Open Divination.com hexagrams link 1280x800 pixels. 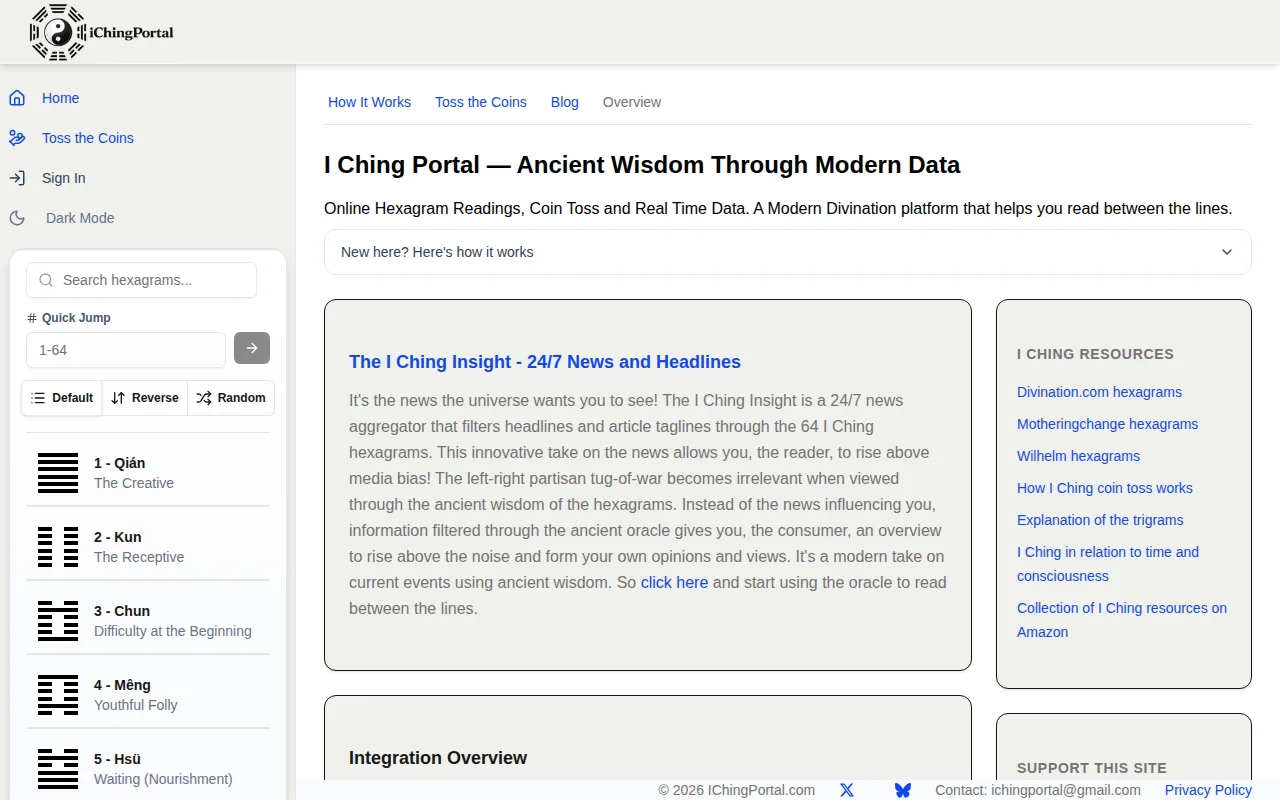click(x=1099, y=392)
